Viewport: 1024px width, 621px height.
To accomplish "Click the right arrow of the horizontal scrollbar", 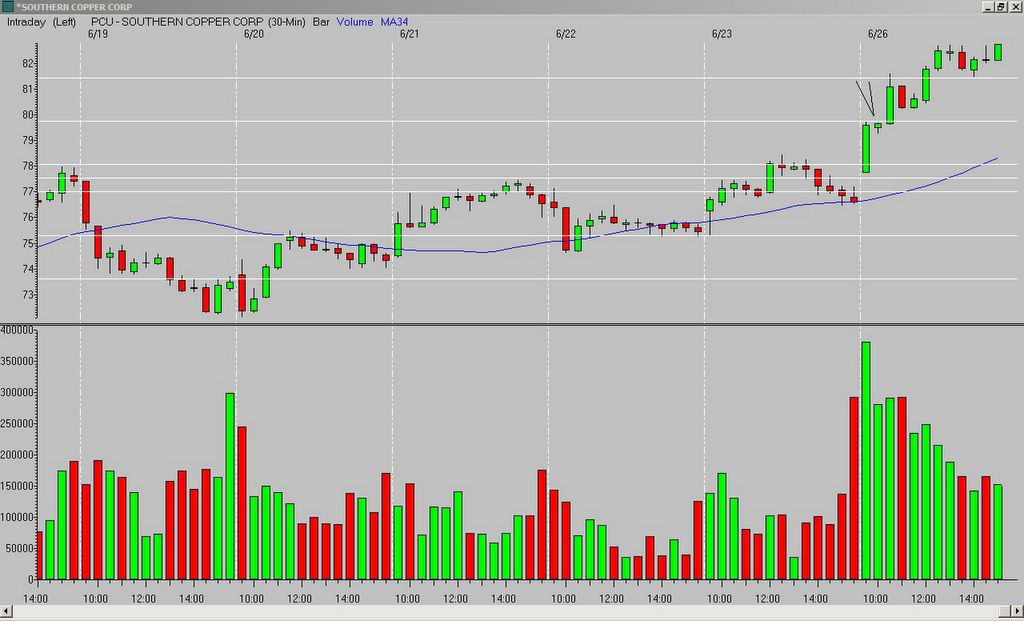I will click(1017, 612).
